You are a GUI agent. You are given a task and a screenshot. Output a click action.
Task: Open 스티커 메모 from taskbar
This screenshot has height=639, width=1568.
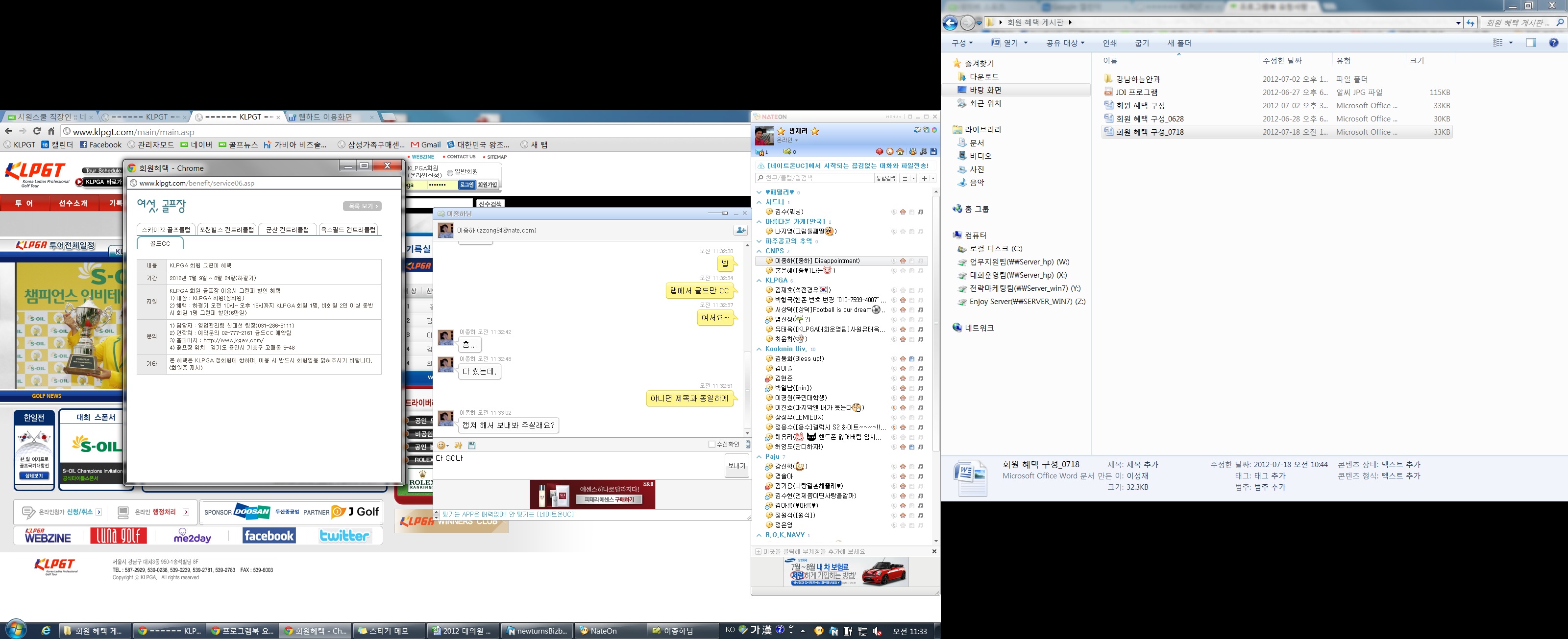coord(389,631)
